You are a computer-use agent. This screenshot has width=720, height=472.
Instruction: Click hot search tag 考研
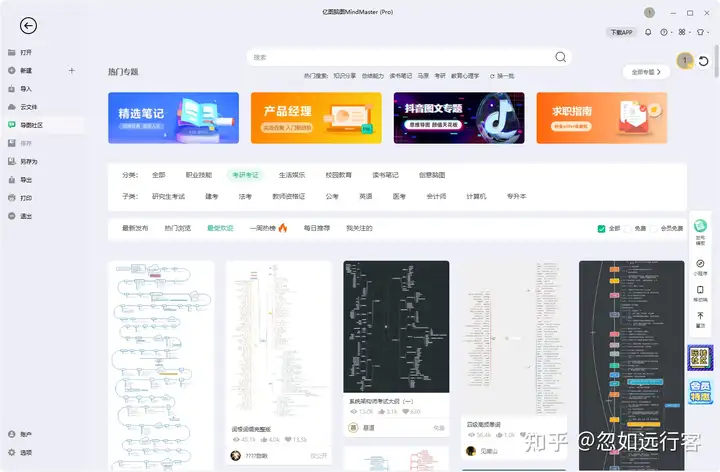pyautogui.click(x=440, y=76)
